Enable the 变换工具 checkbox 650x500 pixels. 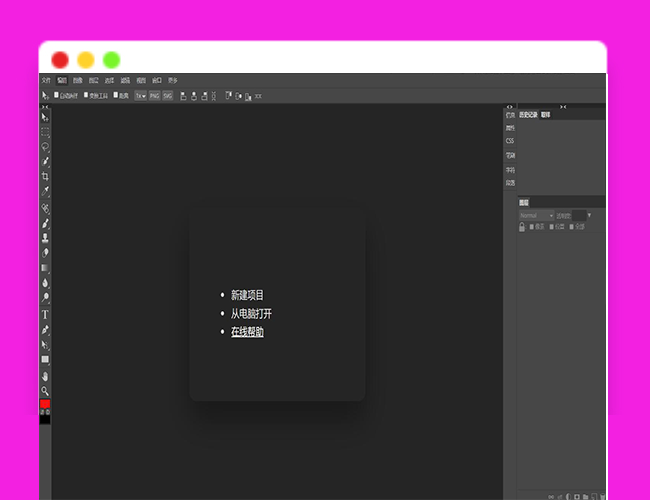click(87, 96)
